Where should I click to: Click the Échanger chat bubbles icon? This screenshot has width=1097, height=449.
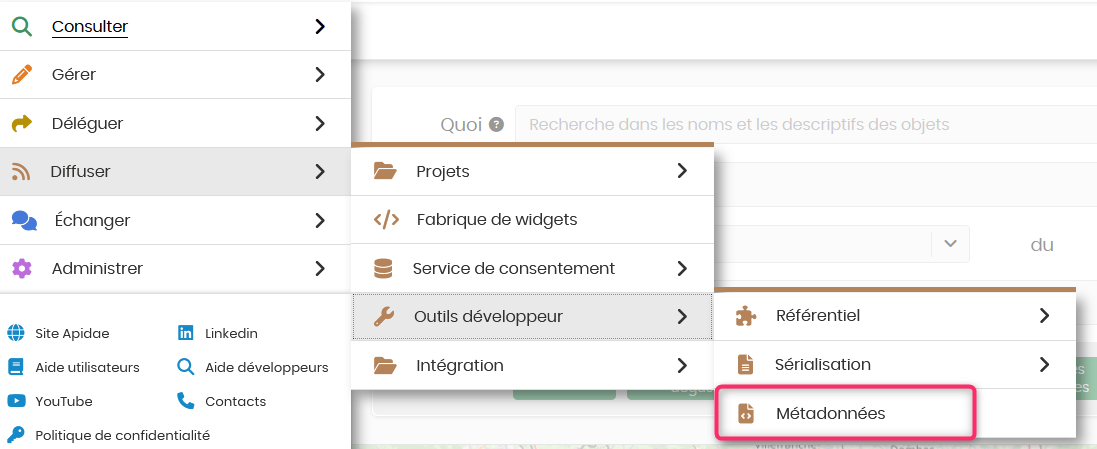coord(24,220)
